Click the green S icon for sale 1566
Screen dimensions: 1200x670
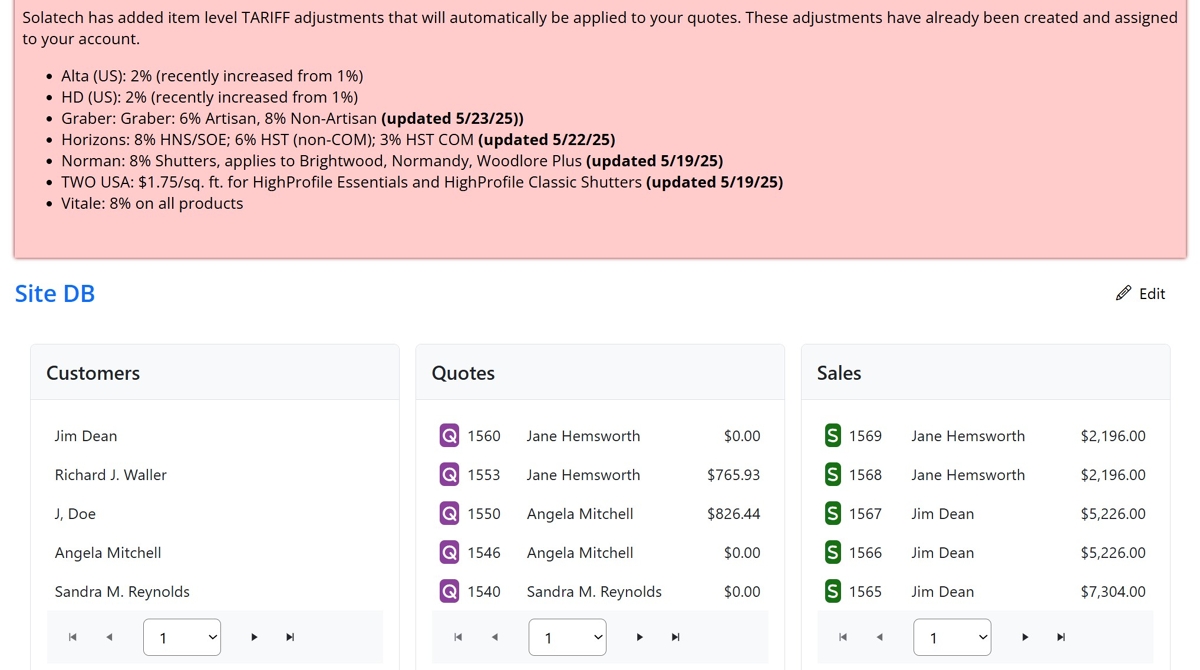[x=832, y=553]
